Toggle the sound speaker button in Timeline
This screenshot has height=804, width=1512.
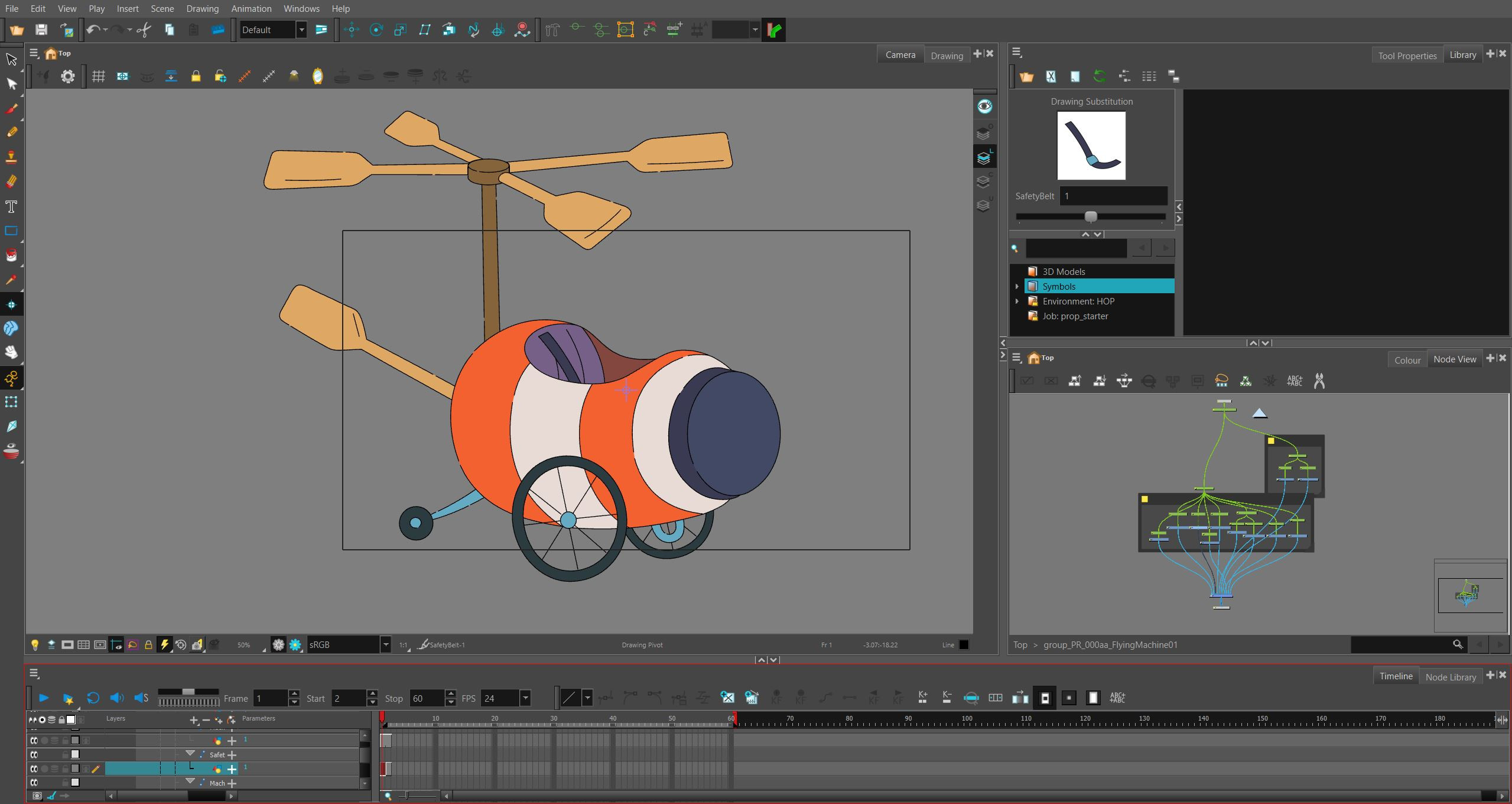point(116,698)
